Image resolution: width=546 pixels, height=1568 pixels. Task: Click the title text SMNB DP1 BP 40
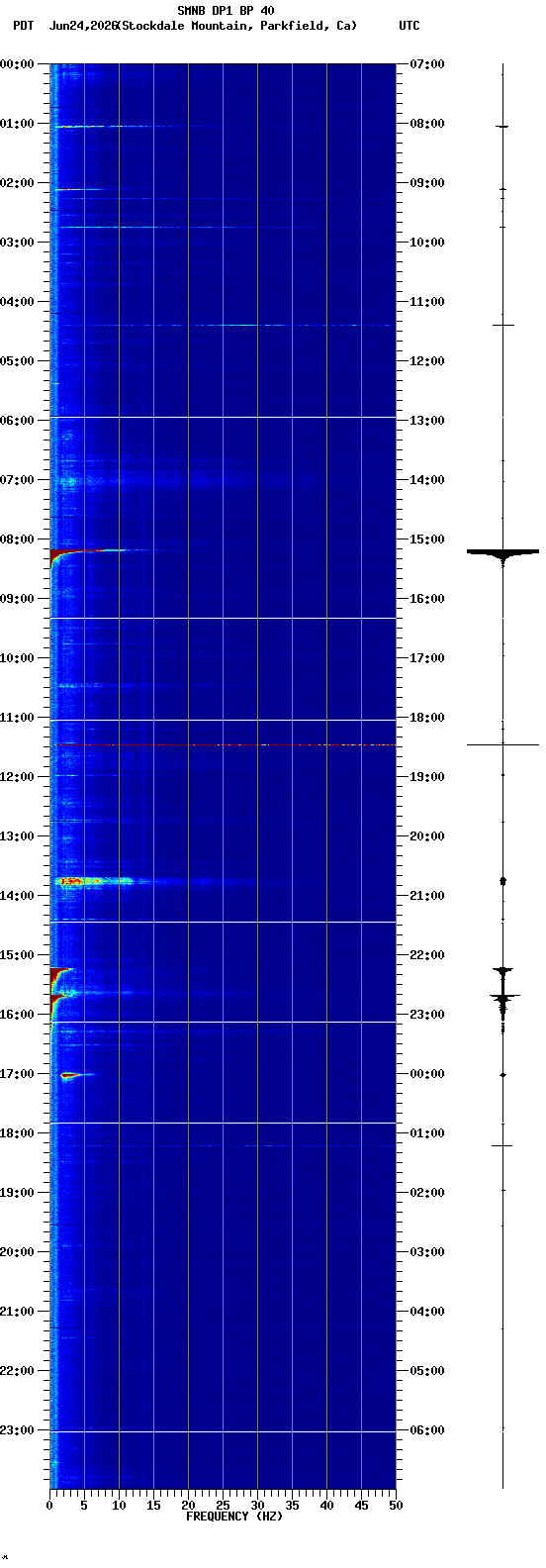[226, 11]
